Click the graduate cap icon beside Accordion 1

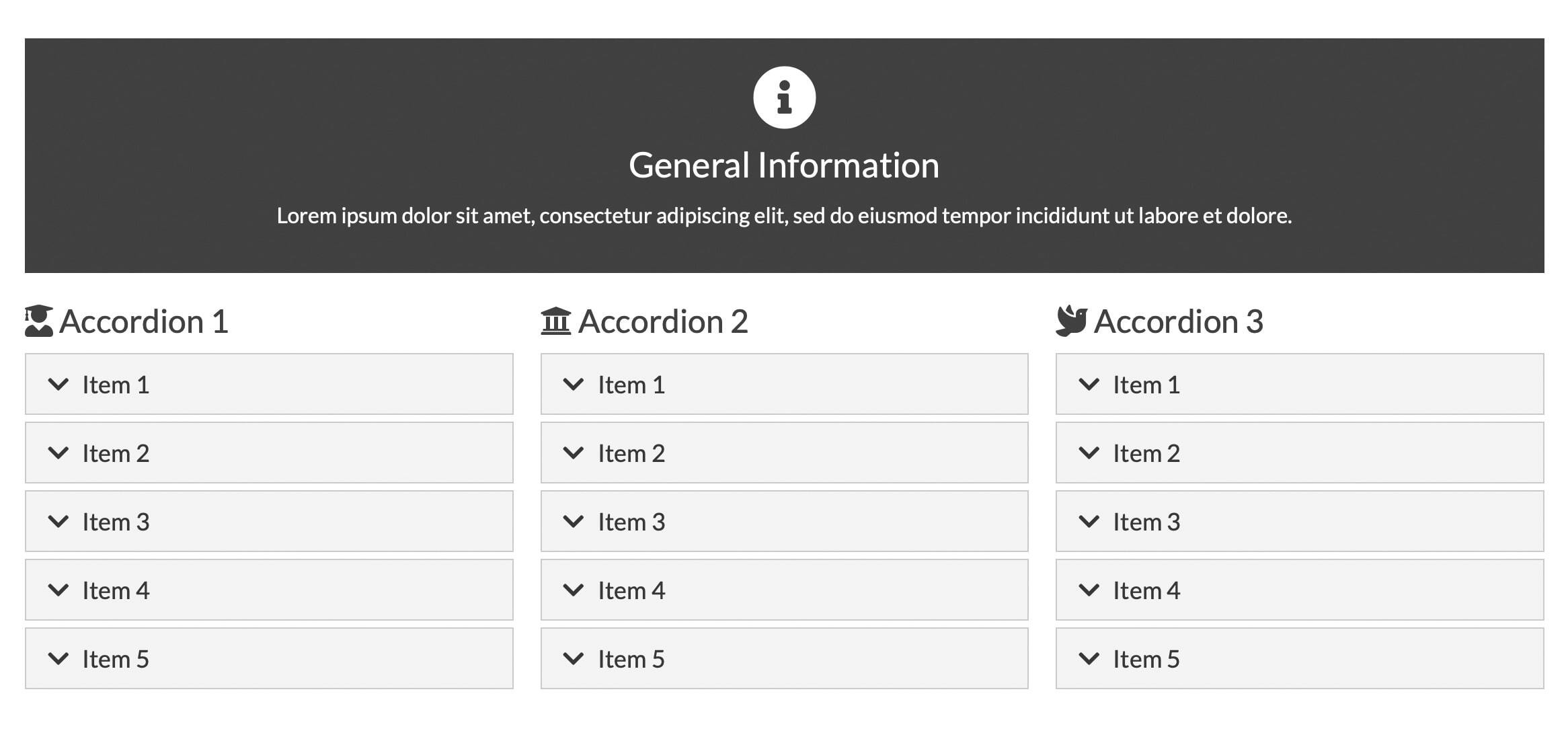coord(39,321)
